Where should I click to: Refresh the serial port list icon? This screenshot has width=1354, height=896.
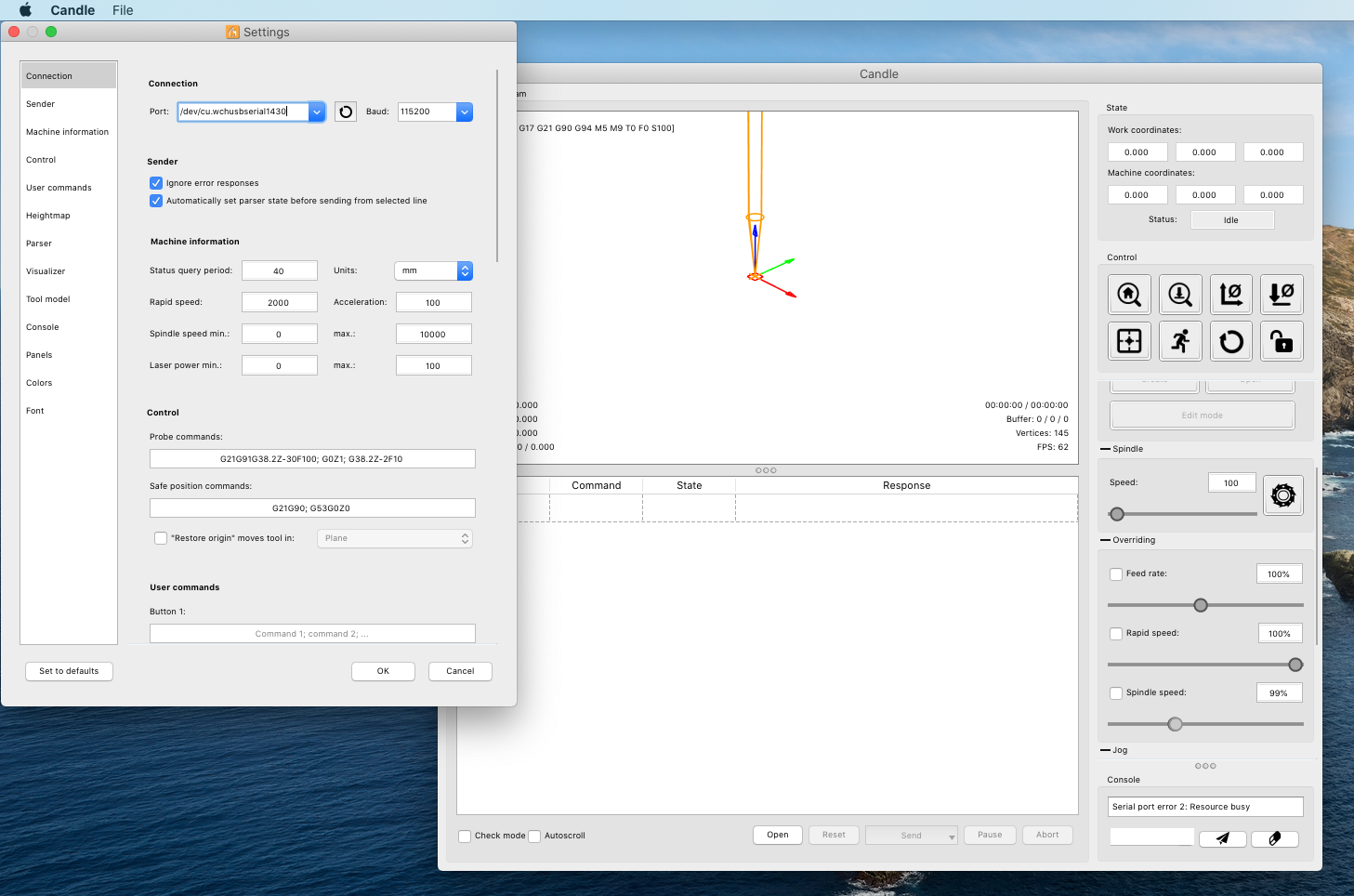[x=346, y=112]
